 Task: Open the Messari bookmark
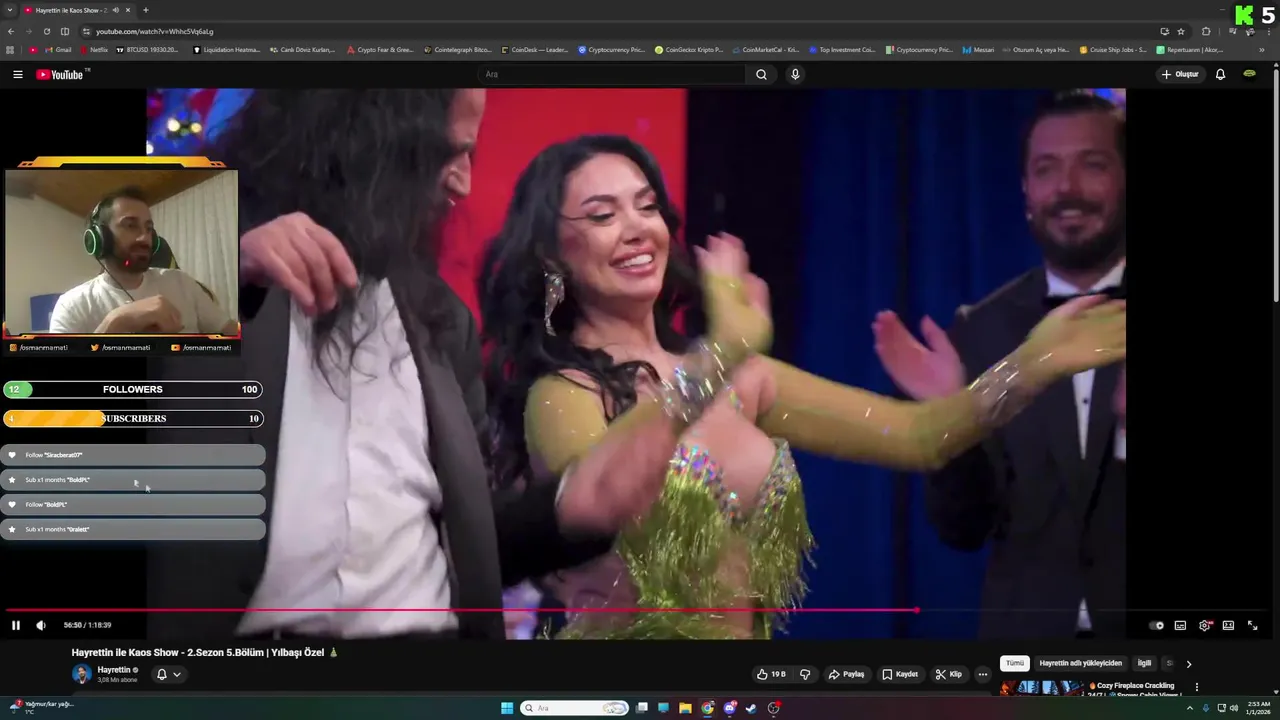click(x=980, y=49)
